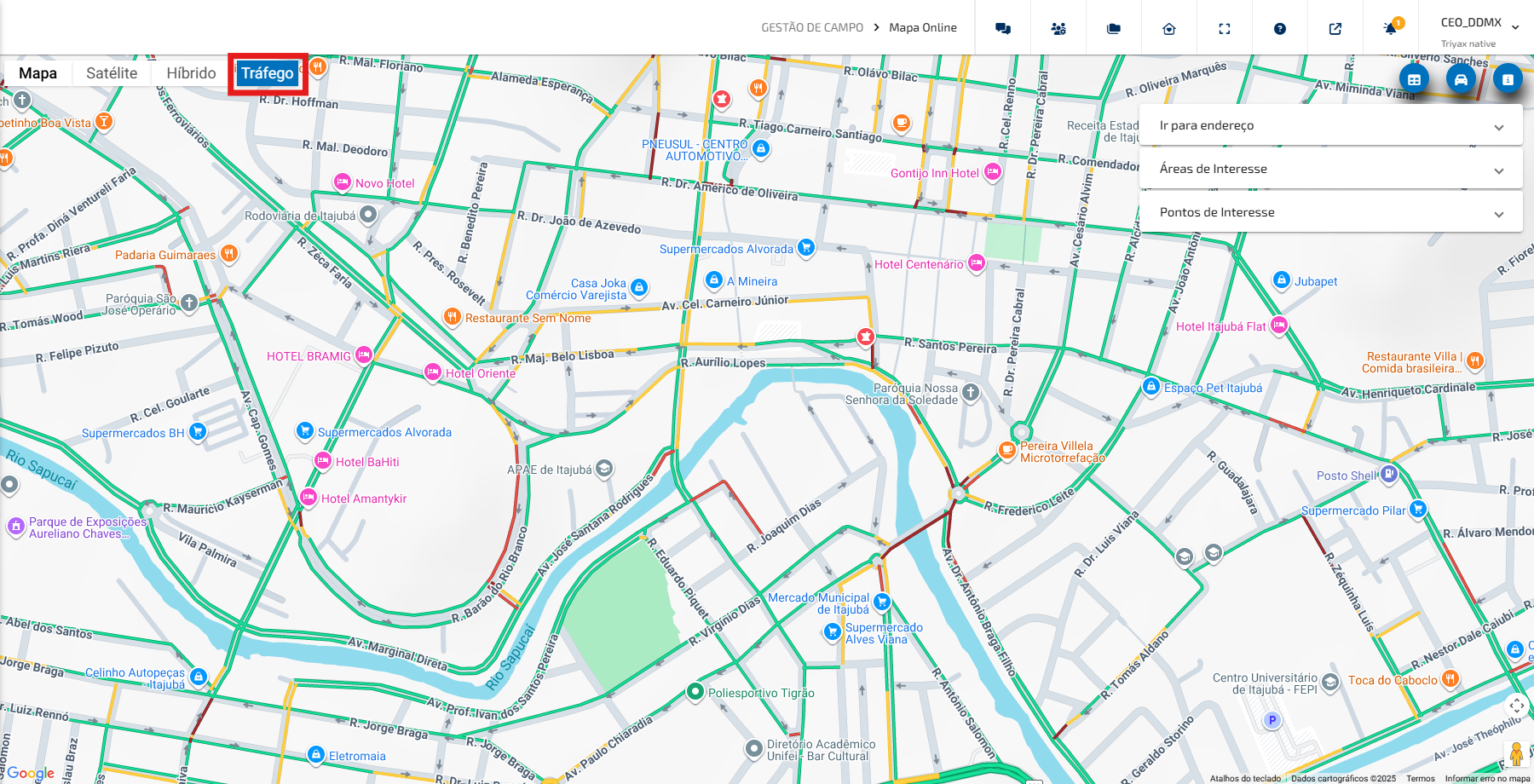Click the Supermercado Alves Viana marker
1534x784 pixels.
pos(833,632)
